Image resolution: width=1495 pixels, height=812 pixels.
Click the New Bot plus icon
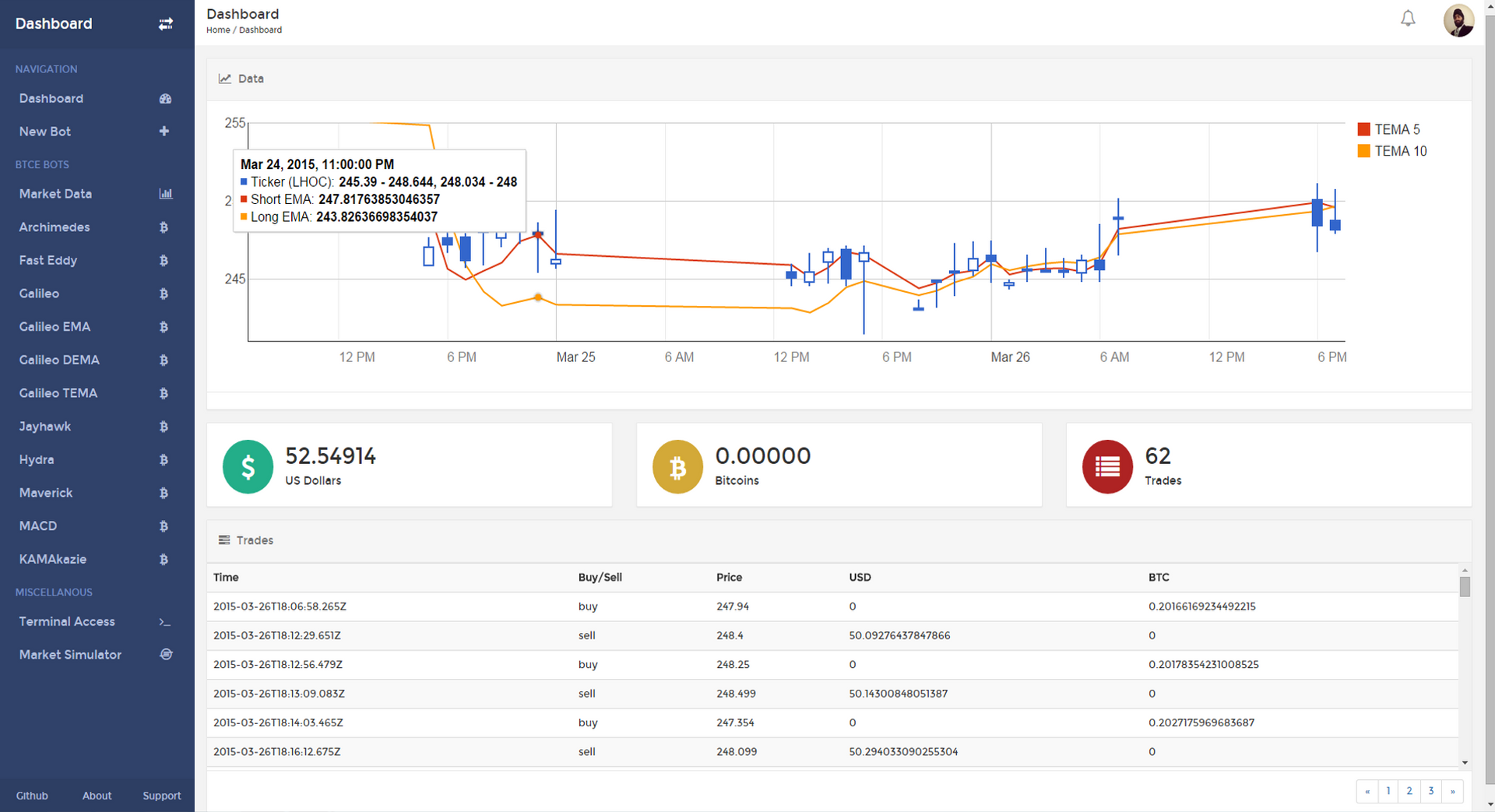(164, 132)
